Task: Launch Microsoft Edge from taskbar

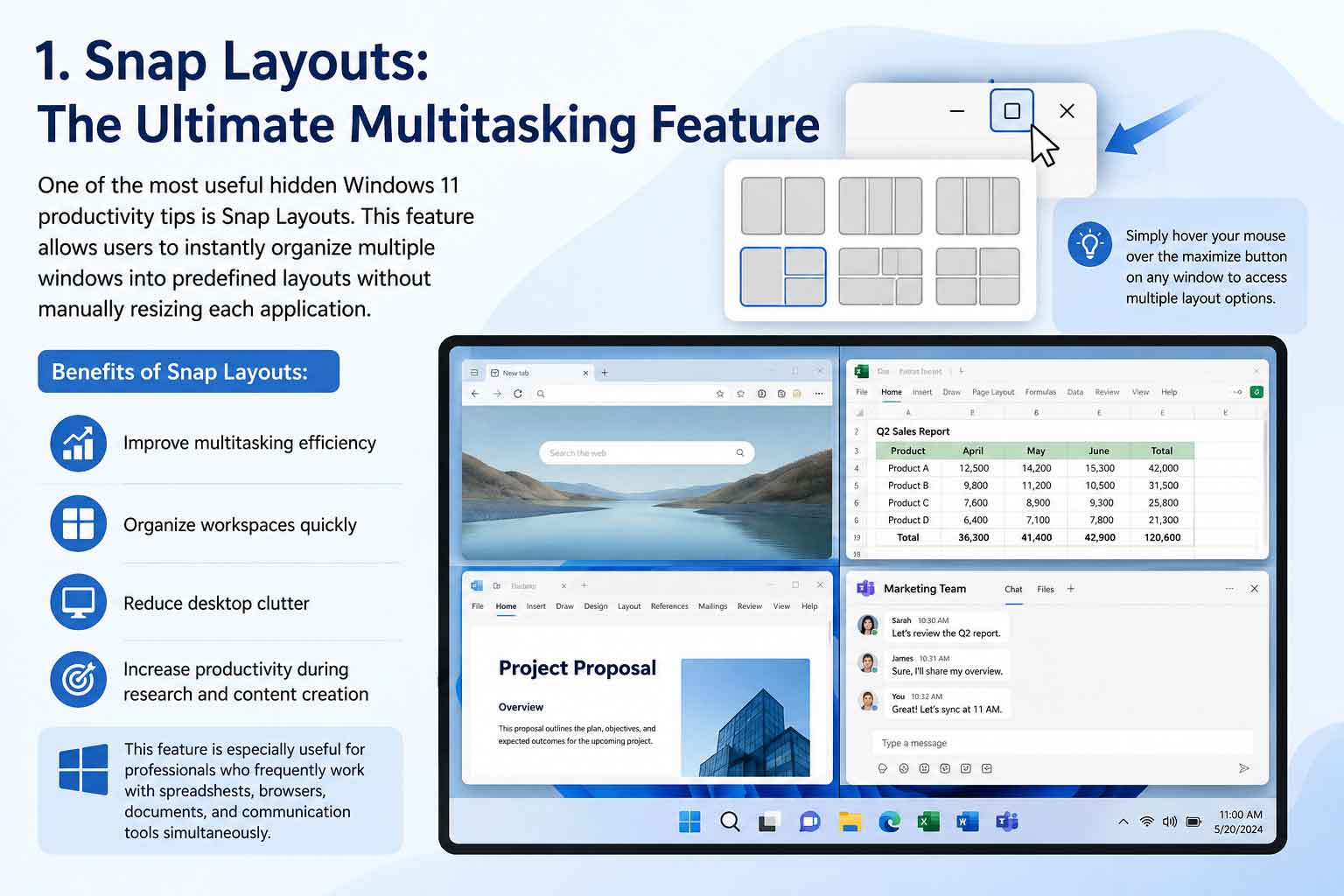Action: click(x=889, y=822)
